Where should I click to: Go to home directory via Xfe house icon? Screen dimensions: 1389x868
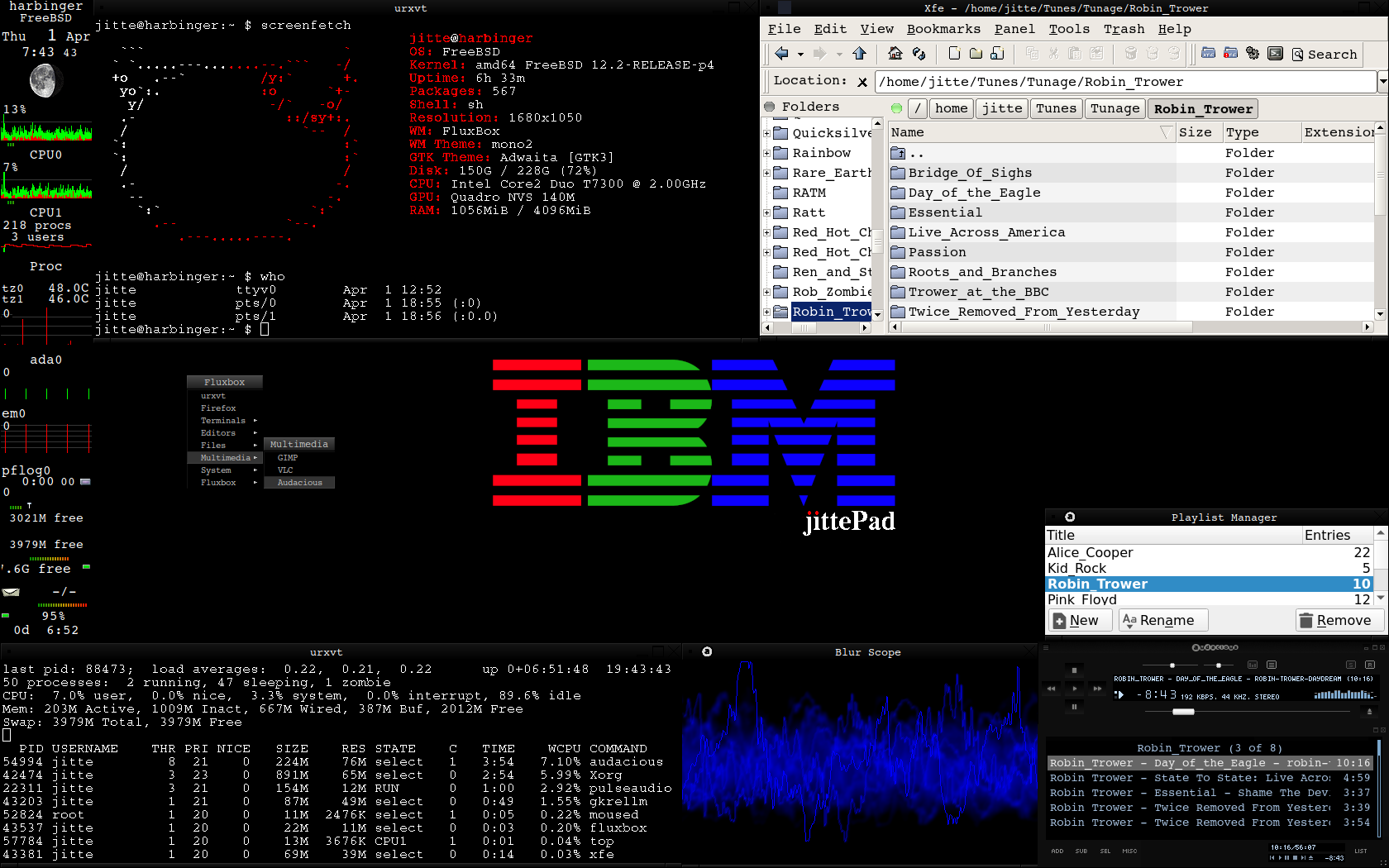click(895, 53)
